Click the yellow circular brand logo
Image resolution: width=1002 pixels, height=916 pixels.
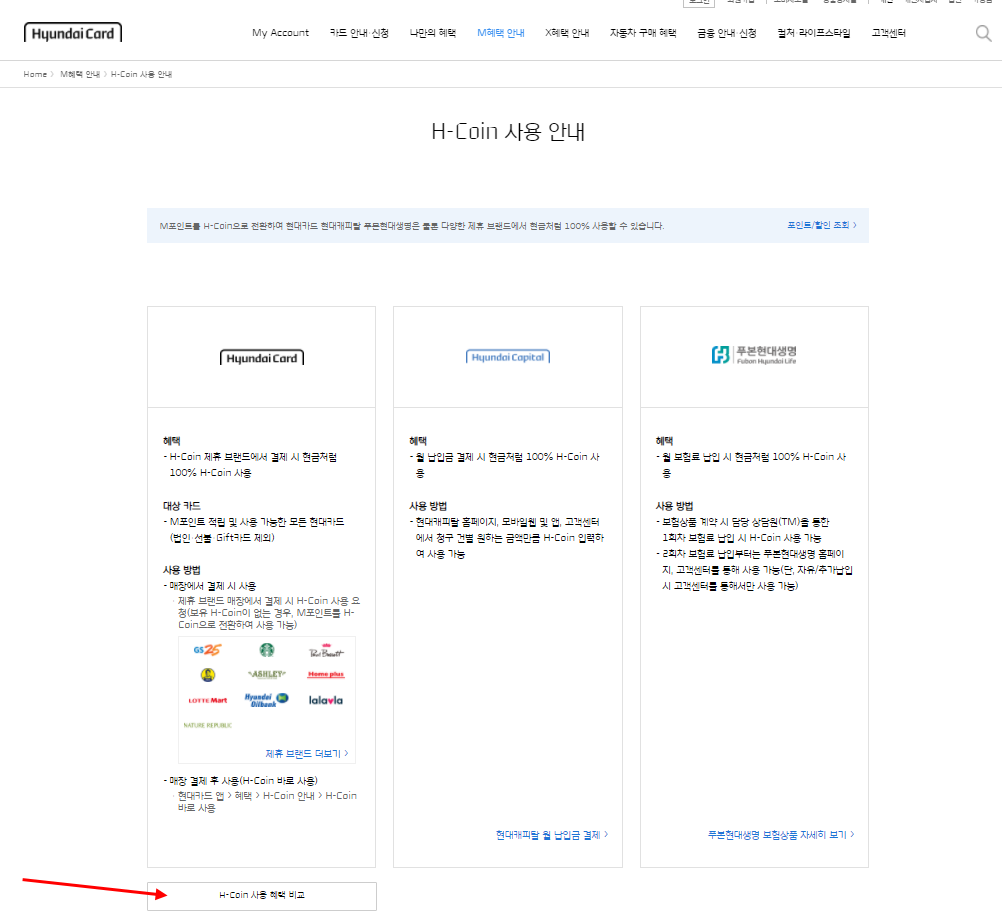[x=208, y=674]
